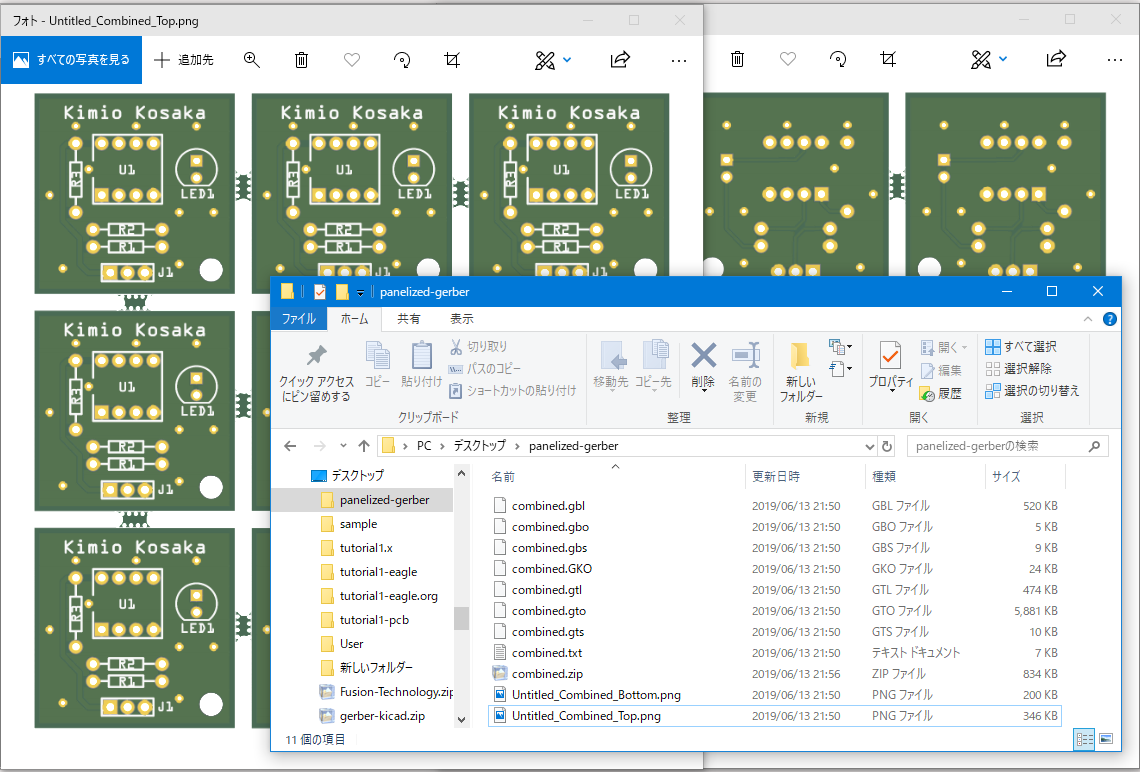
Task: Click trash icon in the back Photos window
Action: 737,60
